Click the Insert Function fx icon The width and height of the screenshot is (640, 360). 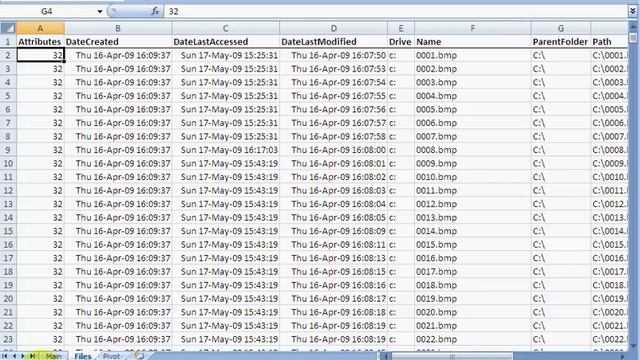coord(155,11)
